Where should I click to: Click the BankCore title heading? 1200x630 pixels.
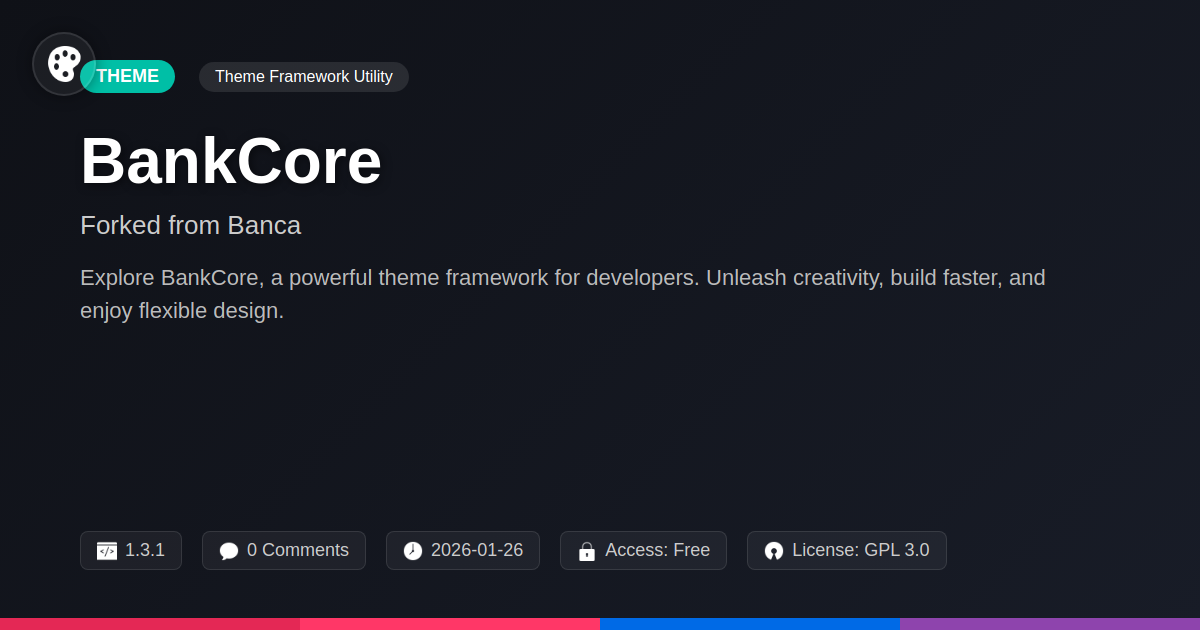[231, 161]
